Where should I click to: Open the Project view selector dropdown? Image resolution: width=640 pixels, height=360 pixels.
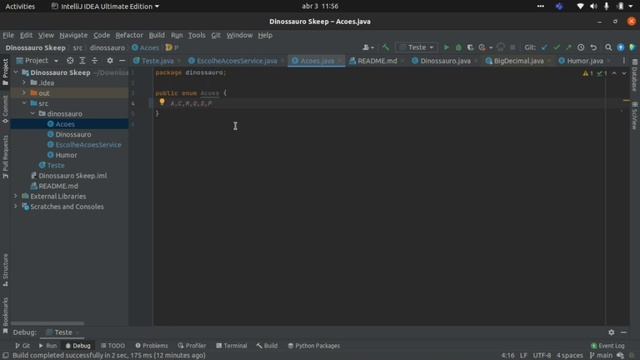[37, 60]
